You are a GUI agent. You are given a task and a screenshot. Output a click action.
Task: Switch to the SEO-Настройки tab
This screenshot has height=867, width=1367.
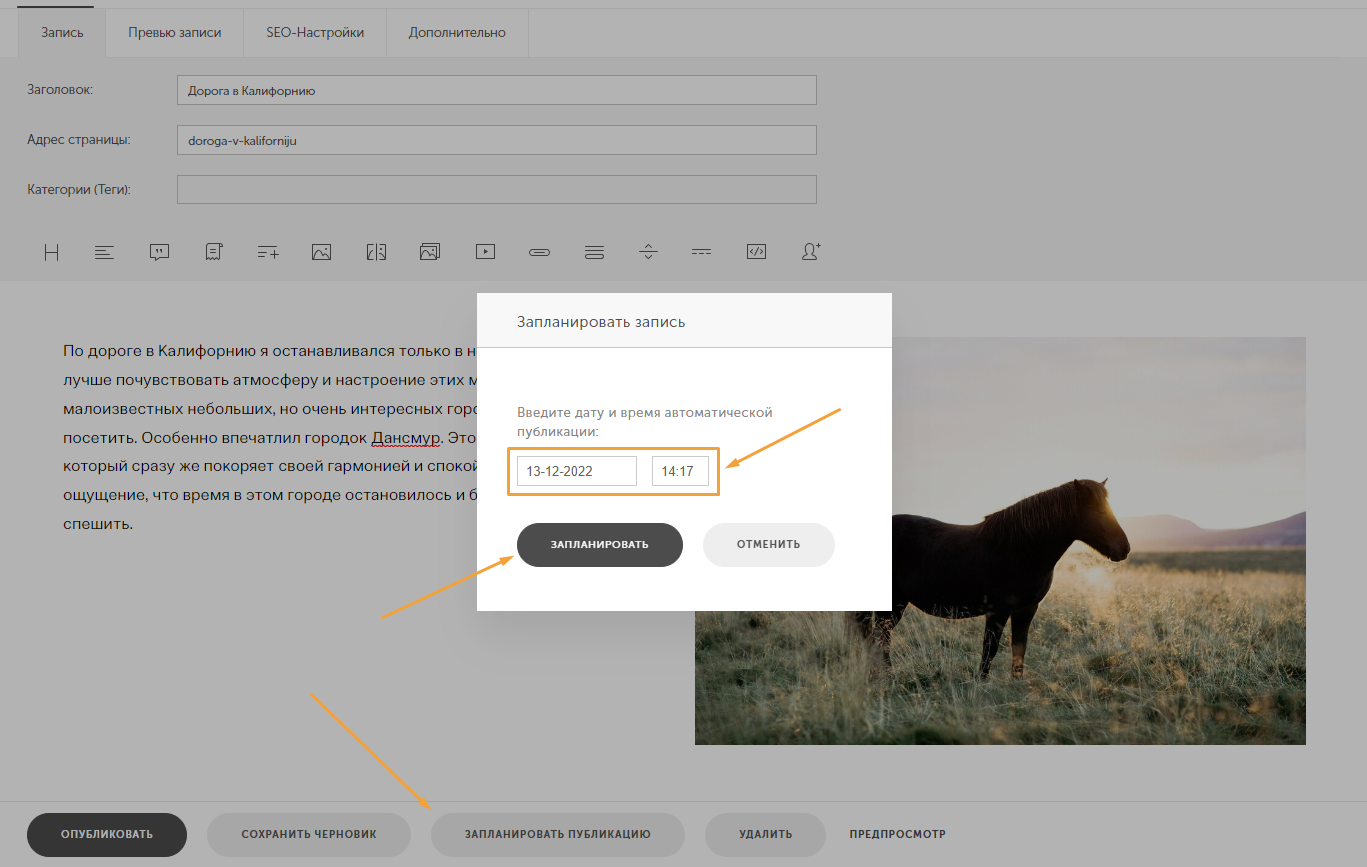[x=315, y=32]
